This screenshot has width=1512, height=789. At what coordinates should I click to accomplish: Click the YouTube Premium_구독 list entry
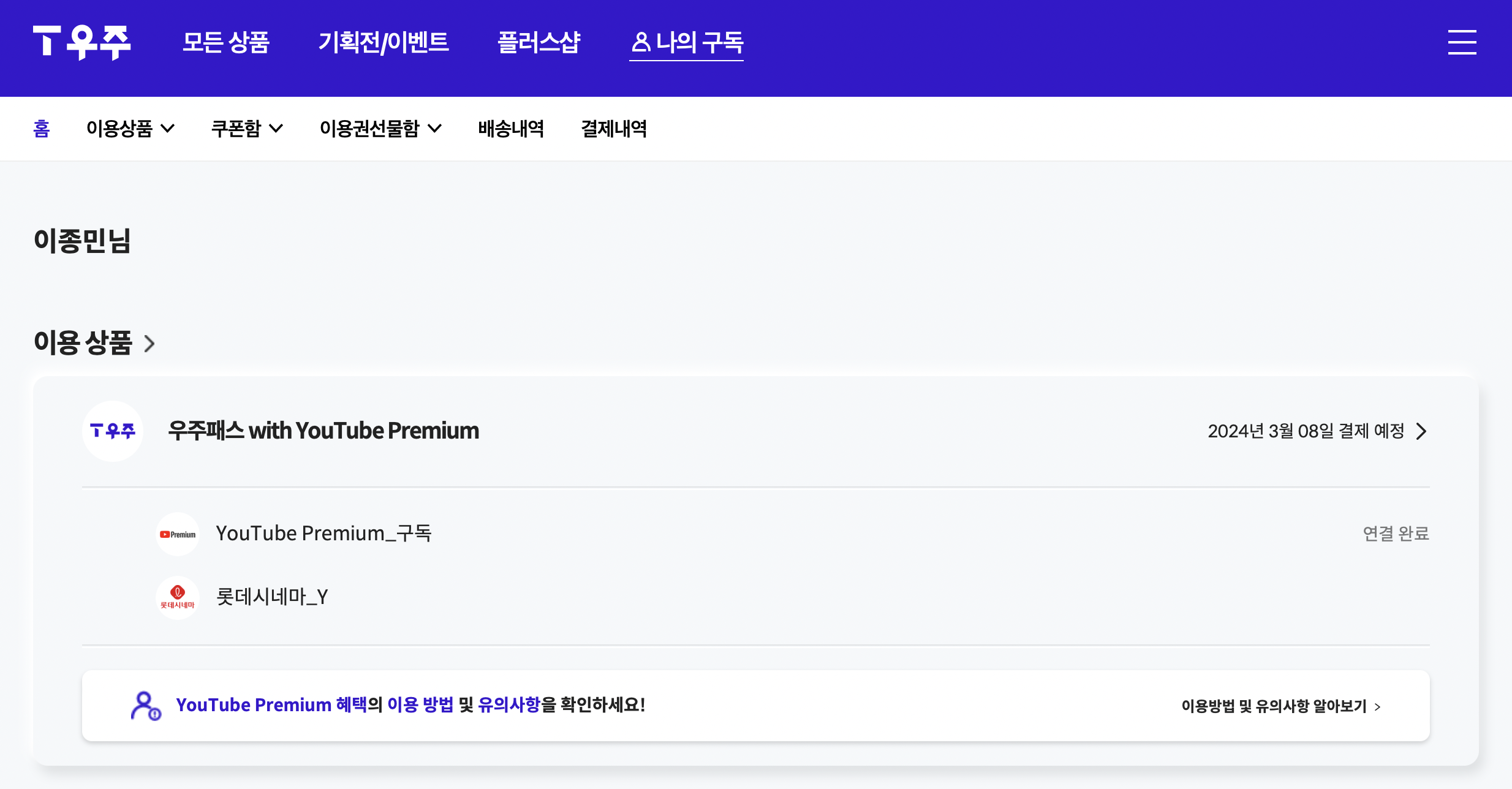pyautogui.click(x=323, y=534)
